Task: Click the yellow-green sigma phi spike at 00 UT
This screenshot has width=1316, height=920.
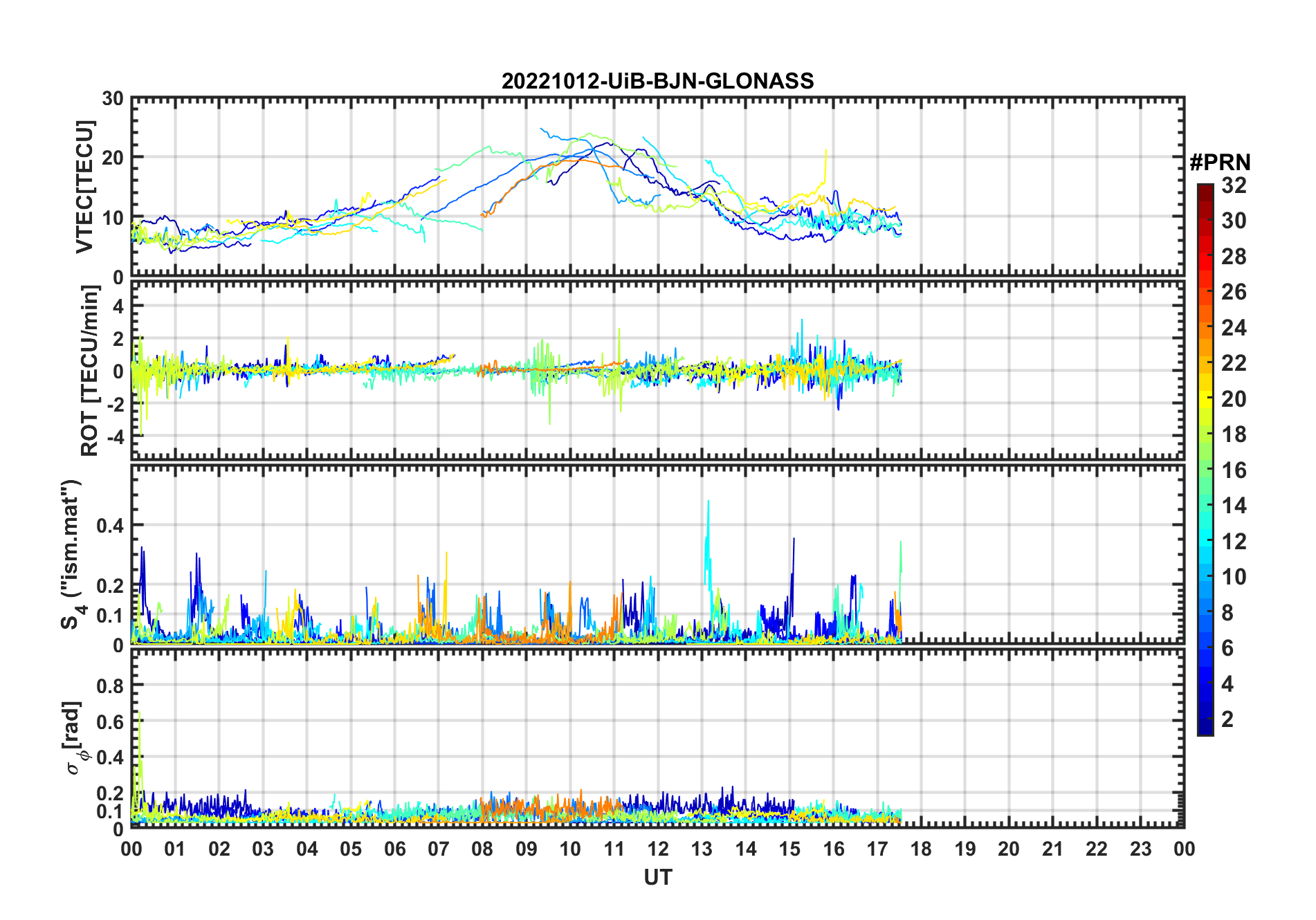Action: [139, 754]
